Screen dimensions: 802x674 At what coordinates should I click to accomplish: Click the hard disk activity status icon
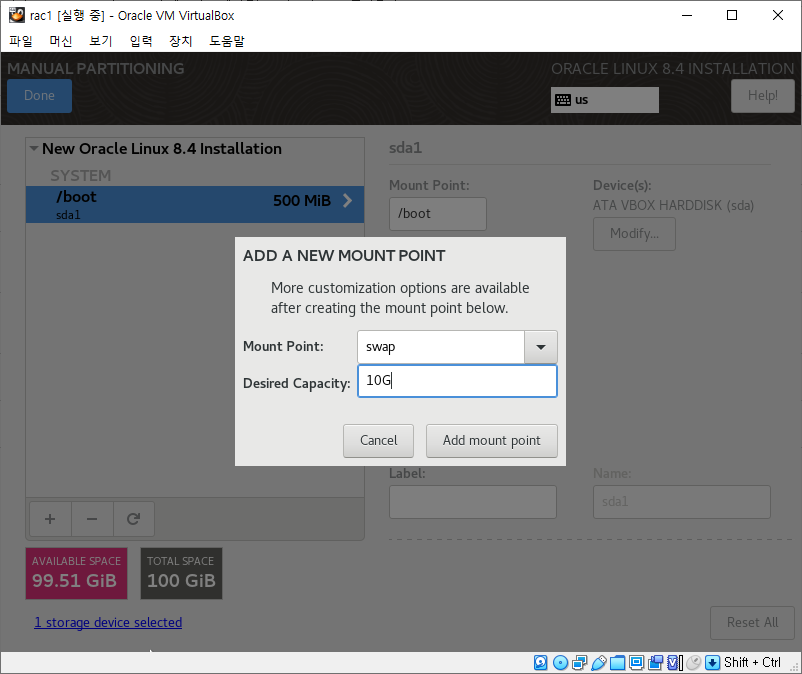click(541, 663)
